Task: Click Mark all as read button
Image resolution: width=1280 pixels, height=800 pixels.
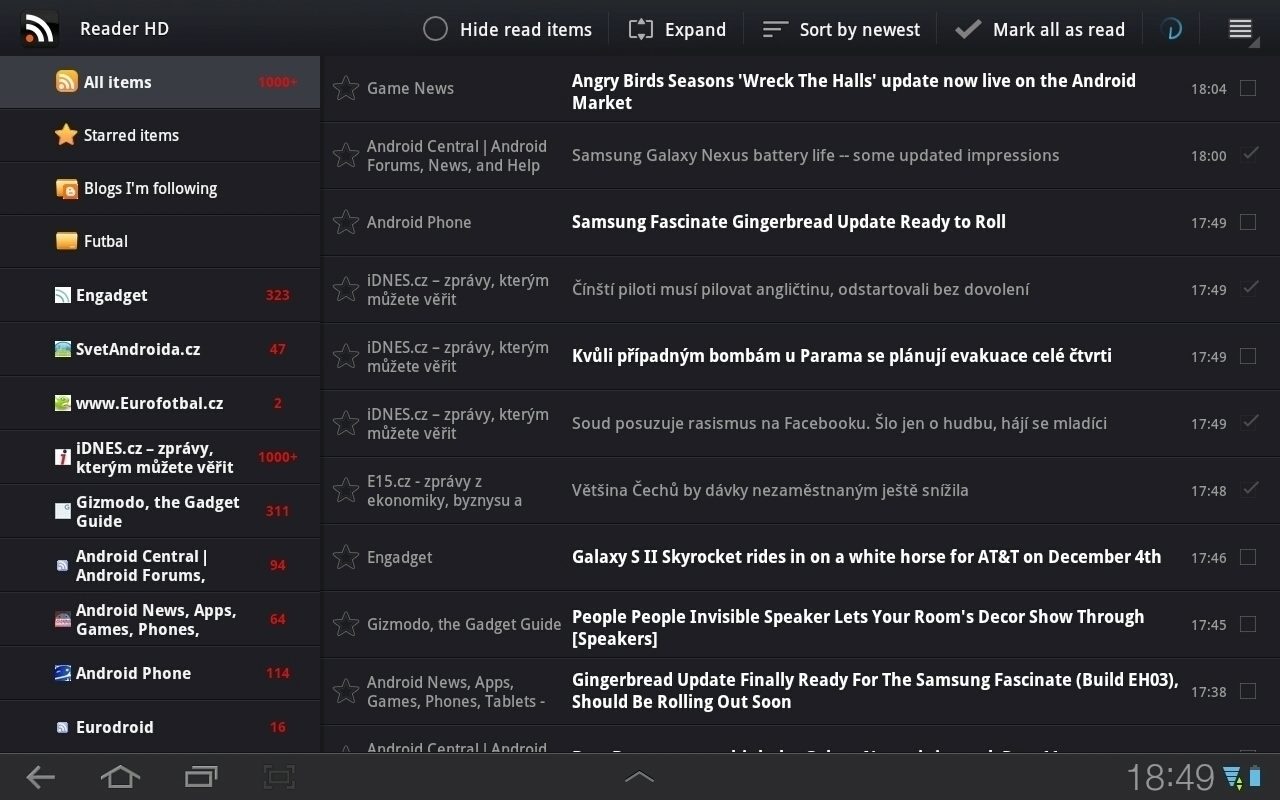Action: (1040, 29)
